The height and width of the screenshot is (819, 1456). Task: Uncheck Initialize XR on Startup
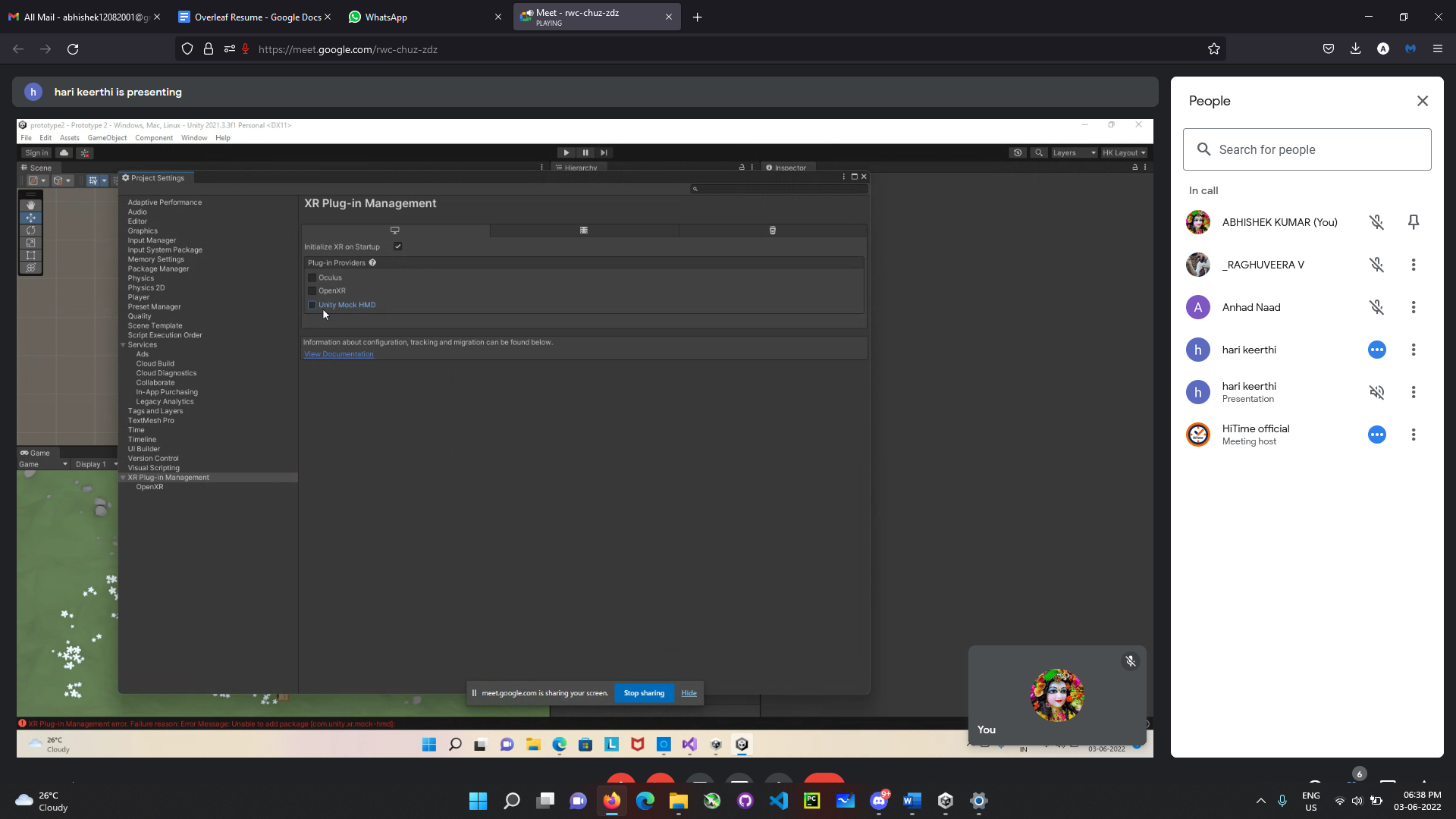coord(397,246)
